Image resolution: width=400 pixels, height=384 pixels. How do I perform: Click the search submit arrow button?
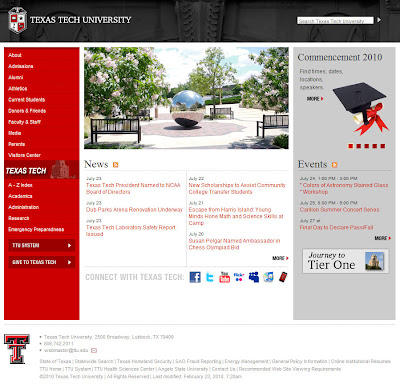(379, 20)
